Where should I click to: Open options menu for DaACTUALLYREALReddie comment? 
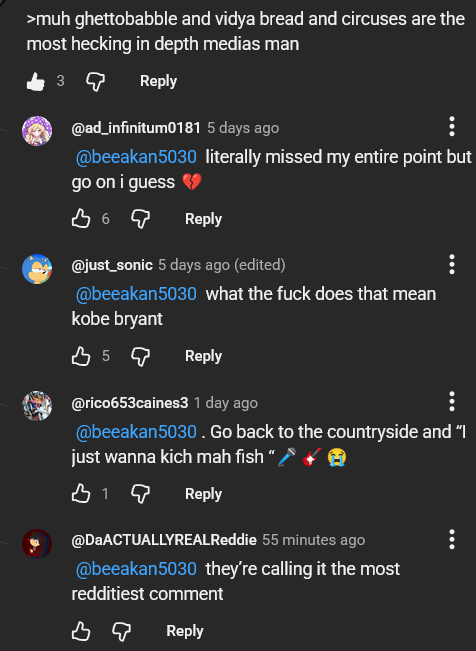[x=452, y=539]
